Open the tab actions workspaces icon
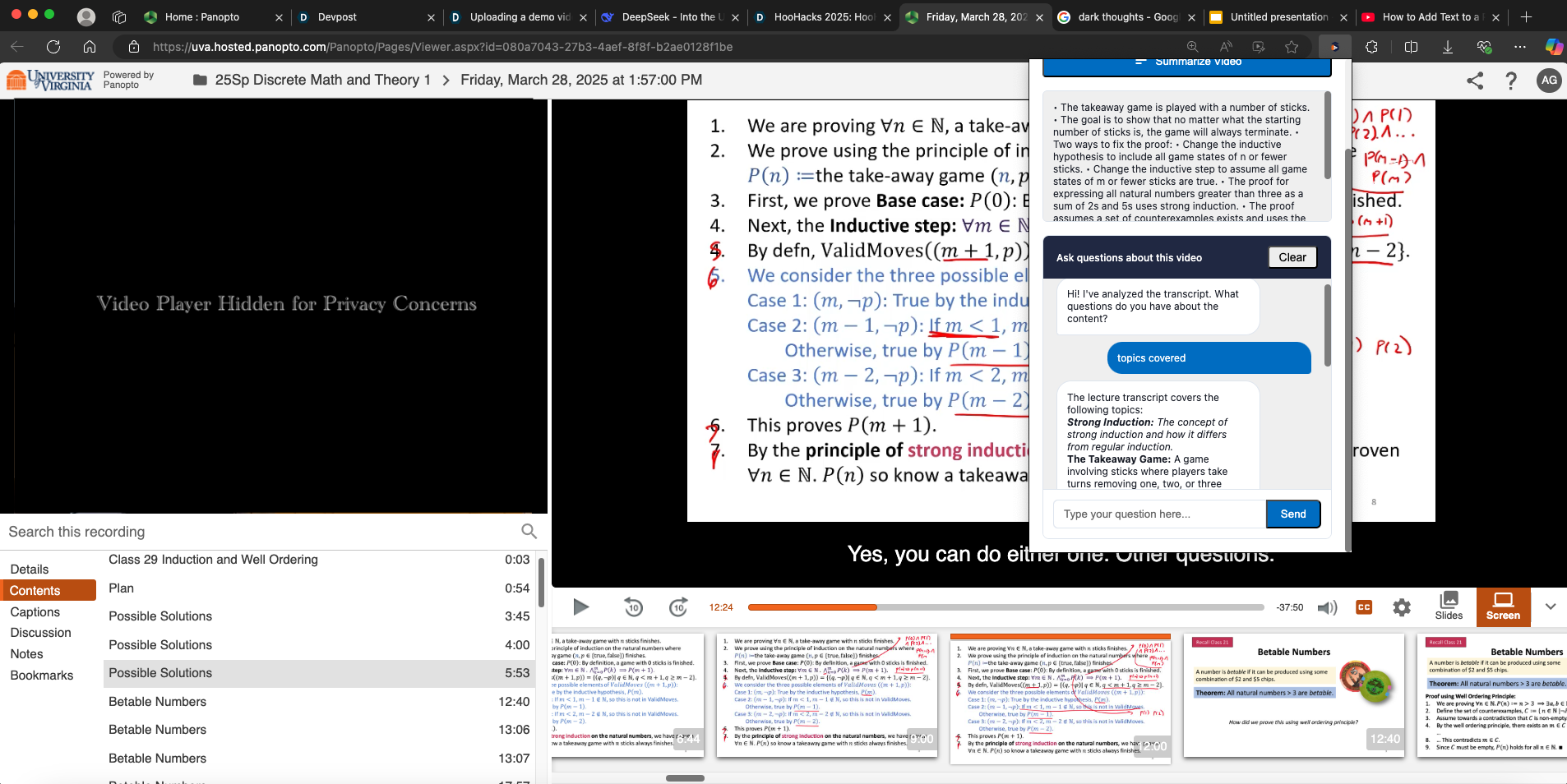Viewport: 1567px width, 784px height. pos(119,16)
